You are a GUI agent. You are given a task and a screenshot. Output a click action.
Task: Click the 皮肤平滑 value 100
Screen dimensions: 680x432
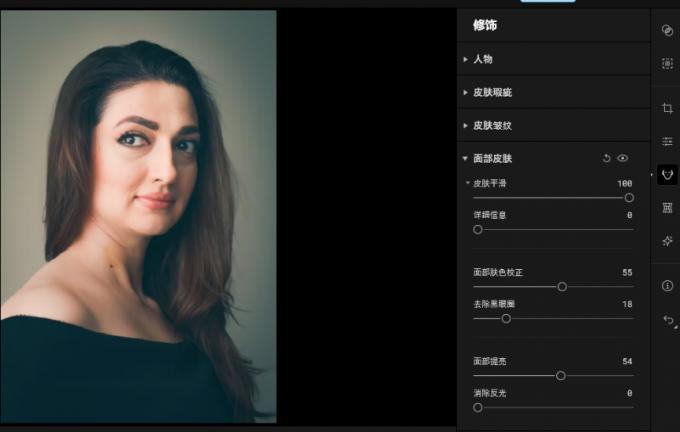(x=624, y=183)
